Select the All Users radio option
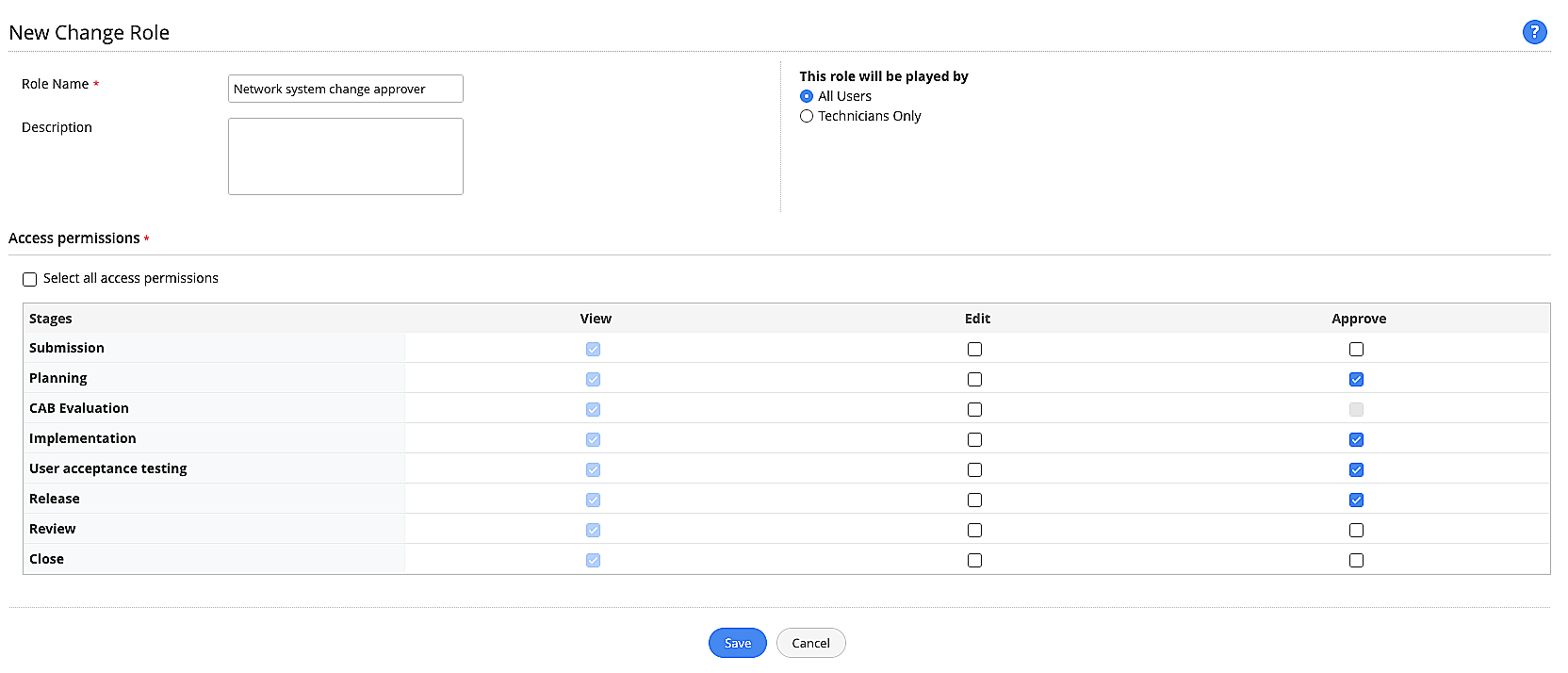1568x673 pixels. tap(807, 96)
